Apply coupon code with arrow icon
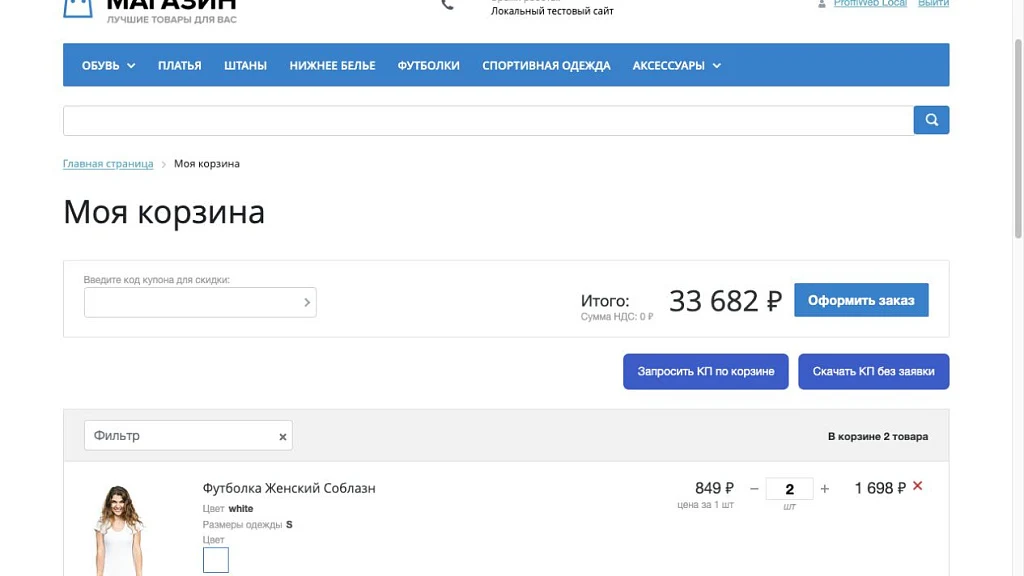This screenshot has height=576, width=1024. point(307,302)
